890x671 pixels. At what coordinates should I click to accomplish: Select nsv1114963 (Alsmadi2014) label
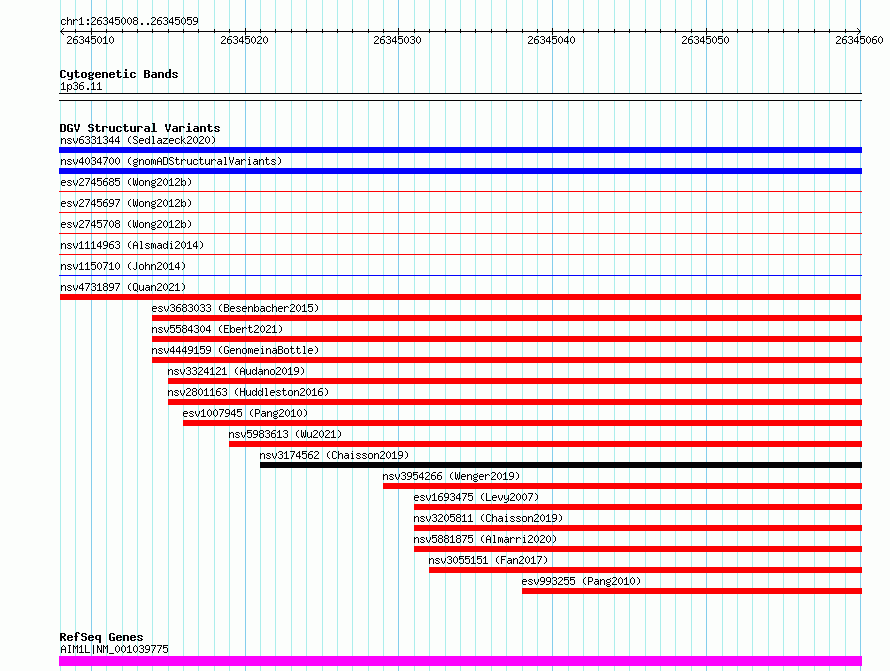pos(132,245)
